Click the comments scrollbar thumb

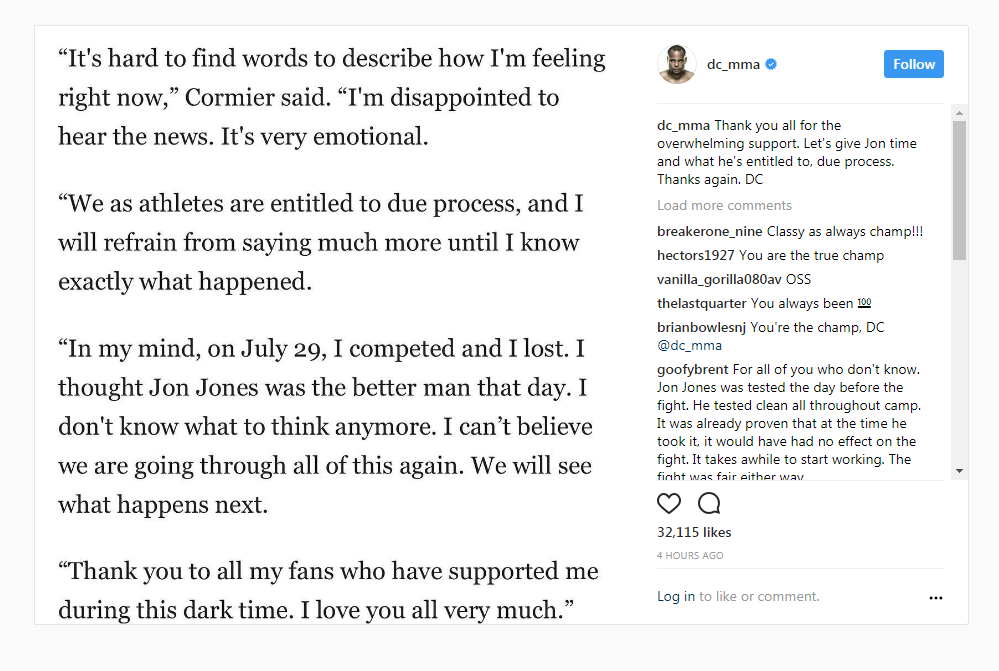click(959, 190)
